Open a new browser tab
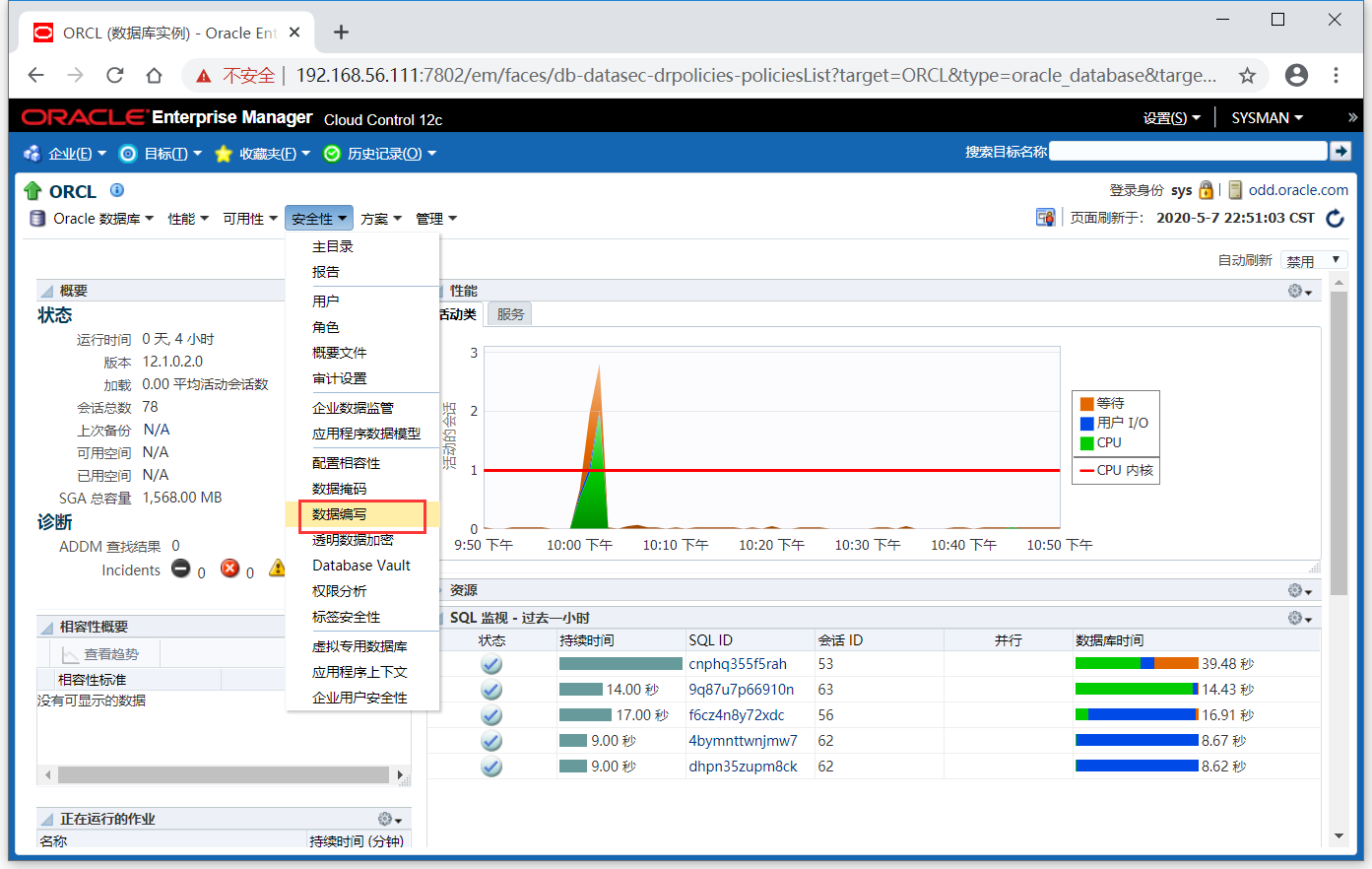The height and width of the screenshot is (869, 1372). tap(341, 33)
